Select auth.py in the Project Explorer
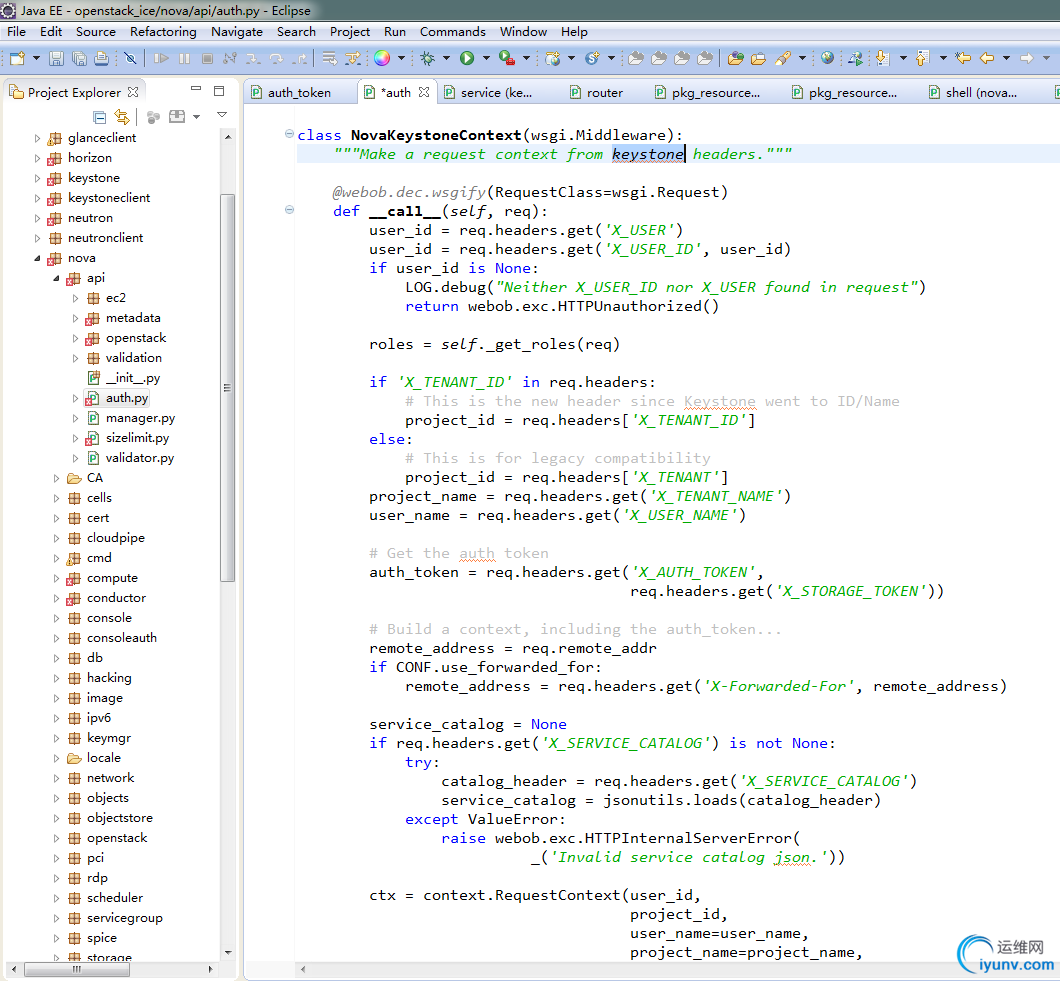Image resolution: width=1060 pixels, height=981 pixels. [126, 398]
